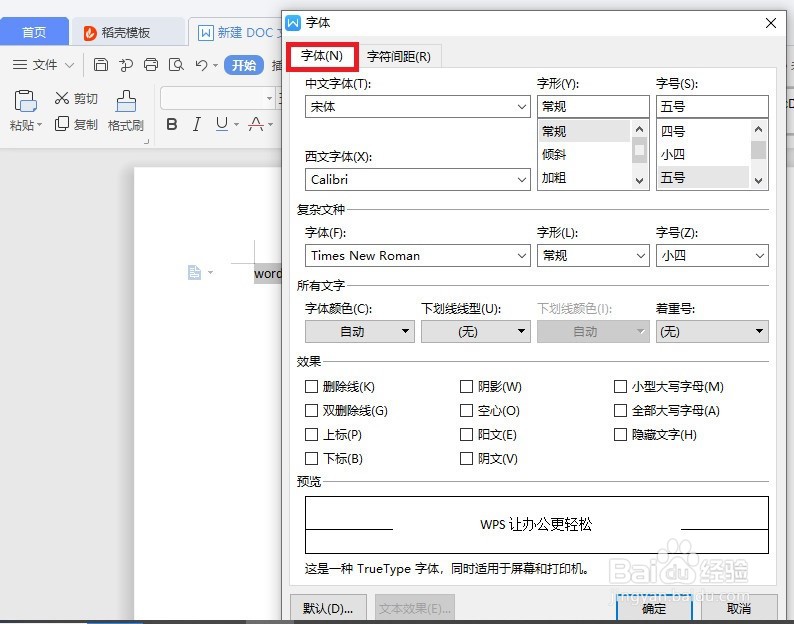Go to the 首页 home tab
Image resolution: width=794 pixels, height=624 pixels.
(34, 32)
